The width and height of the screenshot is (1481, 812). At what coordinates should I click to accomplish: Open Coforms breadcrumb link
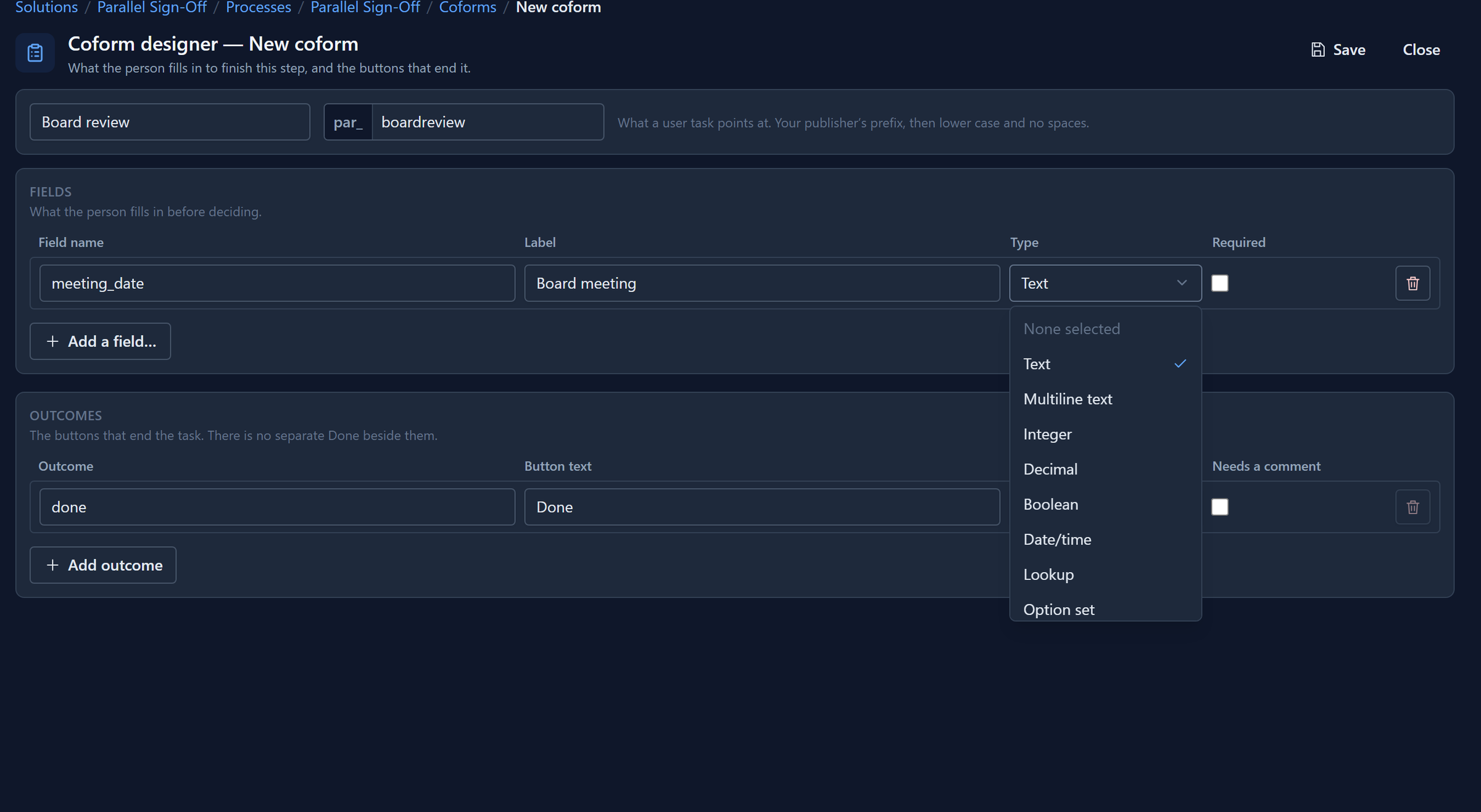[x=468, y=7]
